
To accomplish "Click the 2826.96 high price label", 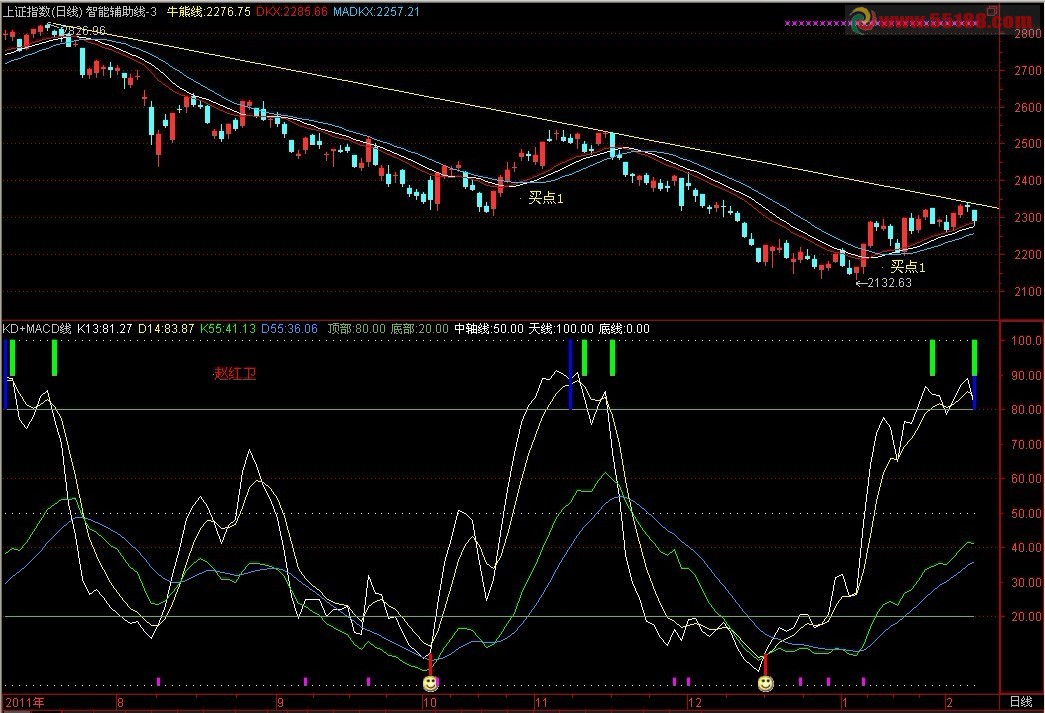I will tap(83, 31).
